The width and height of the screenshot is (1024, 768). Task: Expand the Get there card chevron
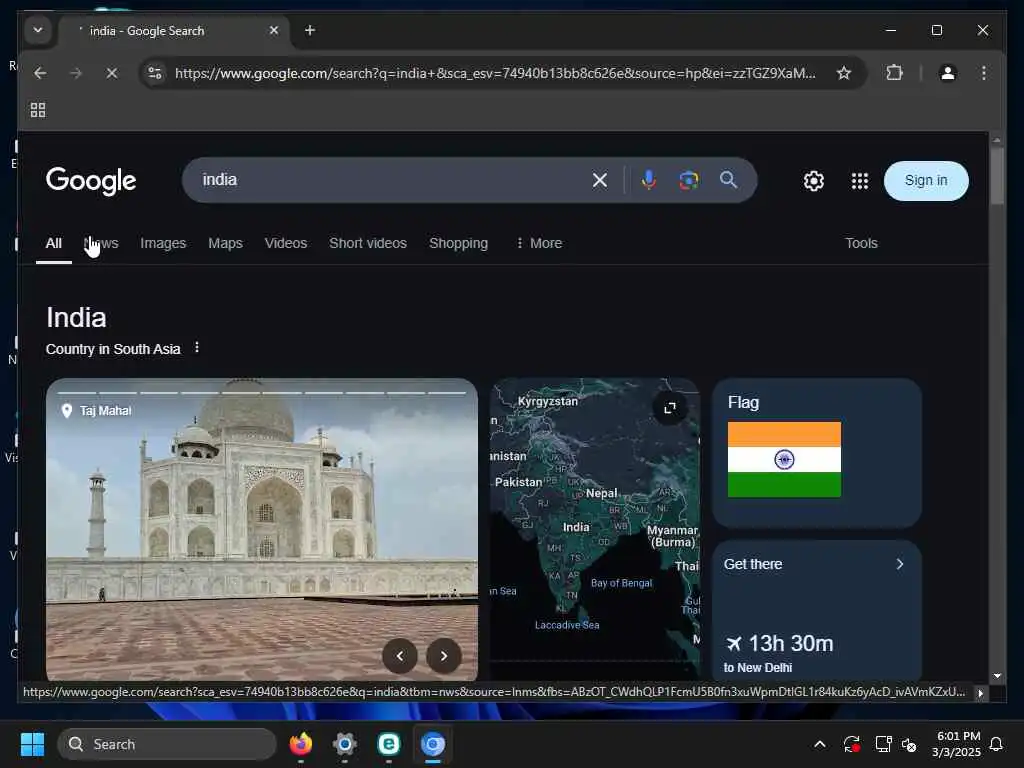(x=900, y=564)
